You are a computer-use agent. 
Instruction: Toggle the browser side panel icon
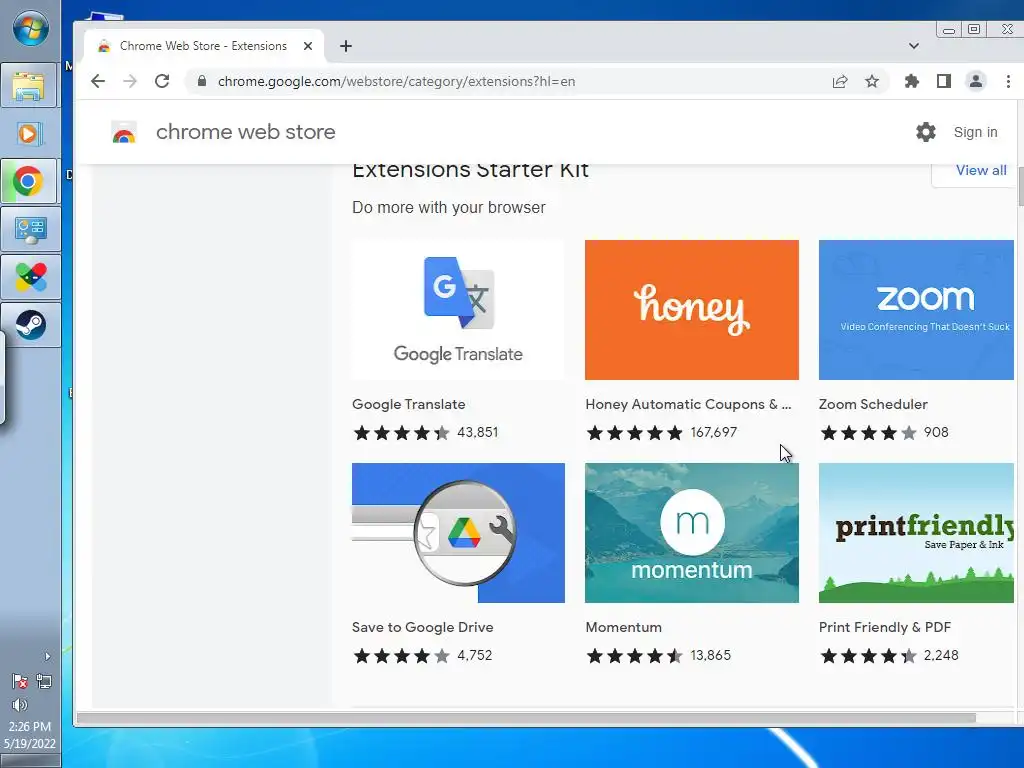(x=944, y=81)
